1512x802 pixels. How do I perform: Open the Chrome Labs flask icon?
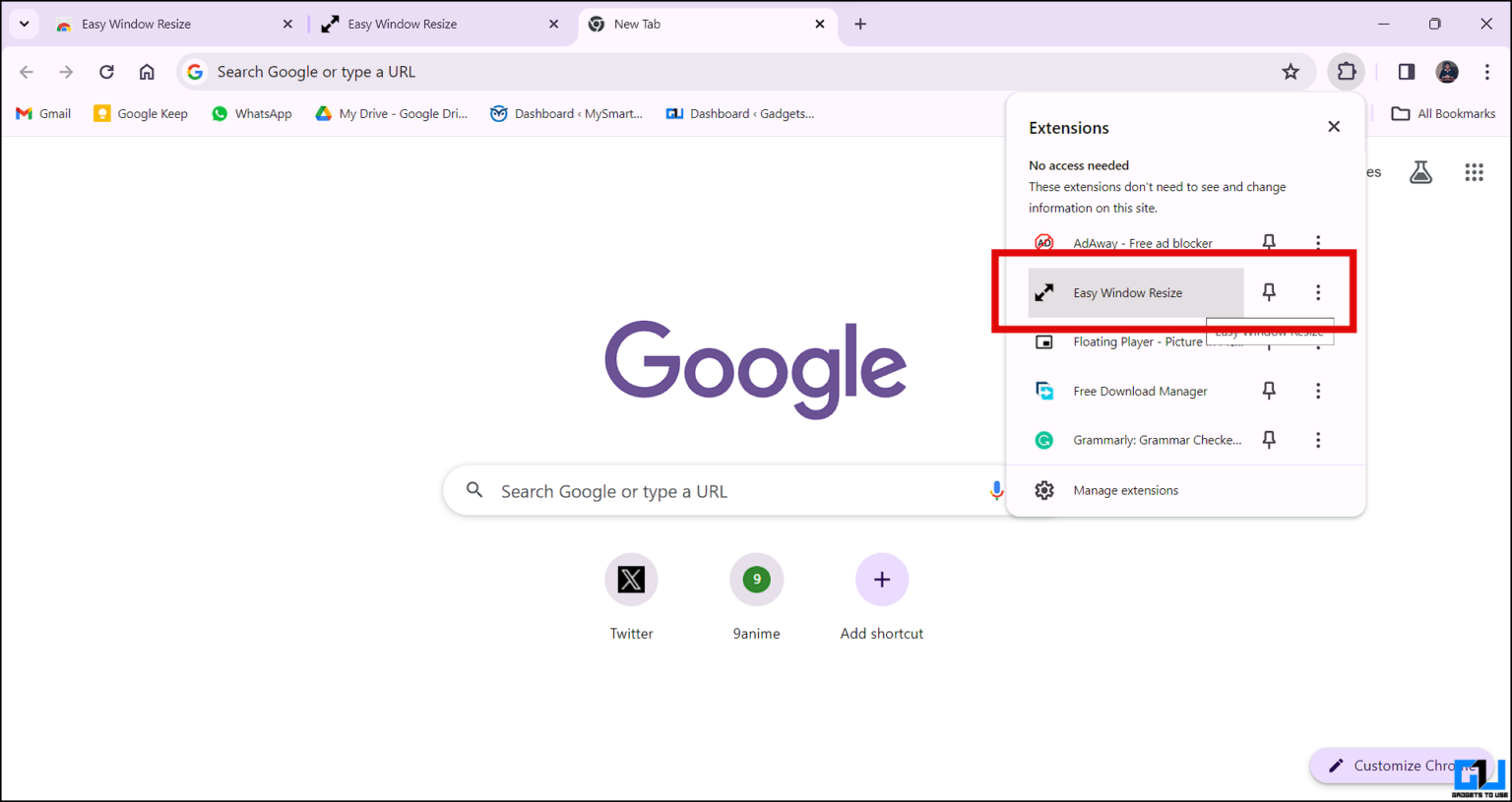click(x=1420, y=171)
